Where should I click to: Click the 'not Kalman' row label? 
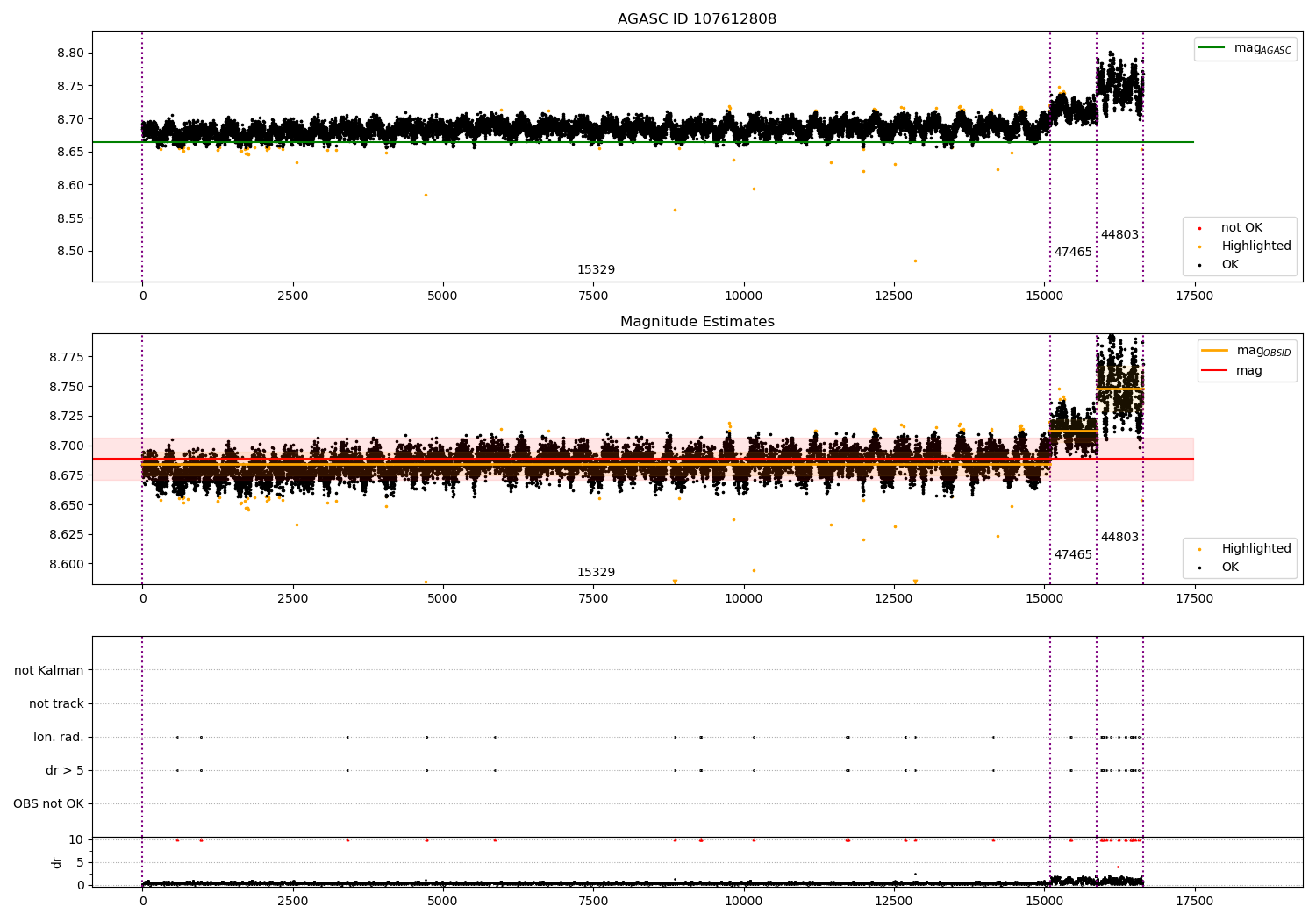click(x=49, y=671)
